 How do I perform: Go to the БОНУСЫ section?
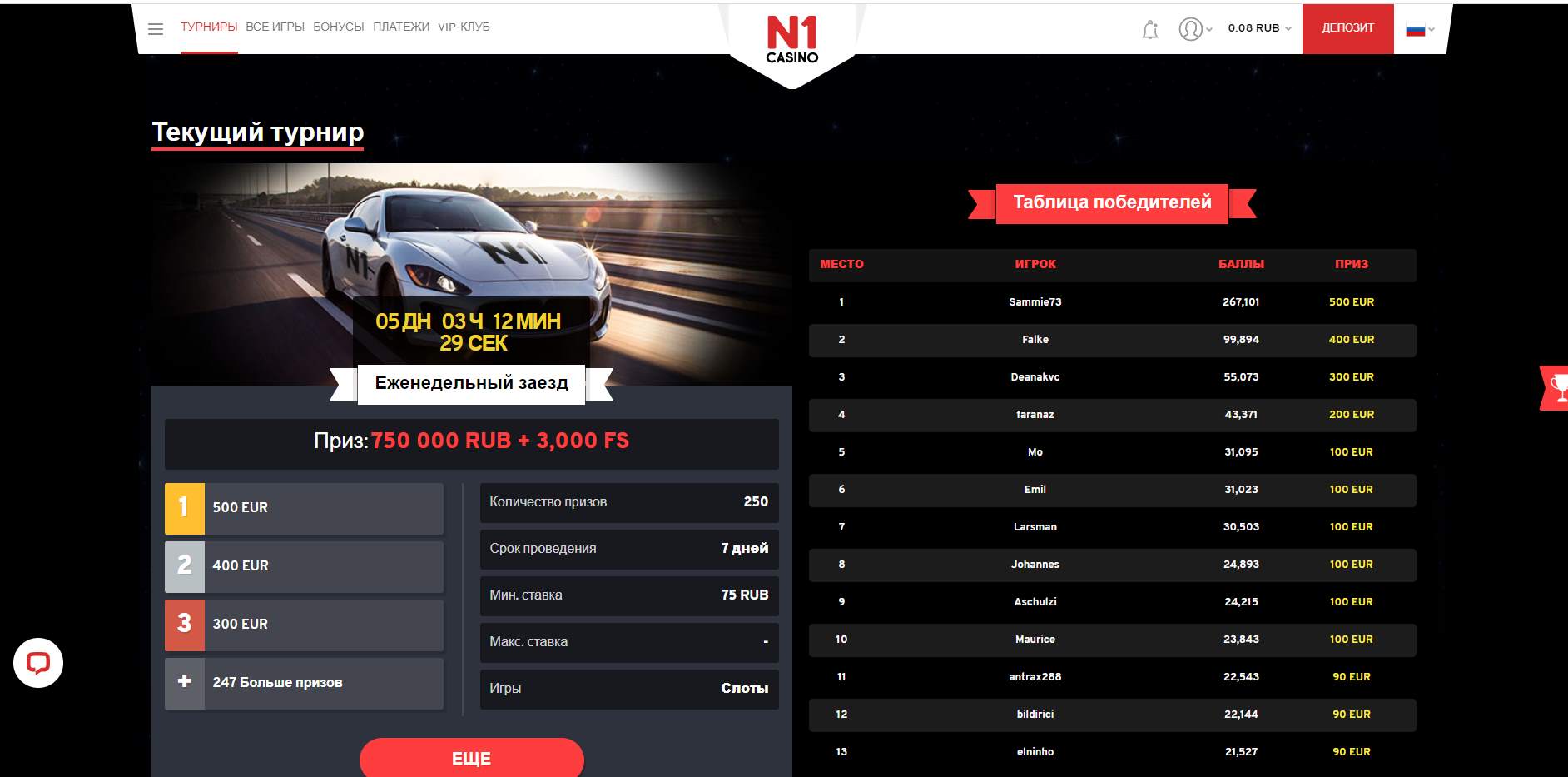click(x=338, y=27)
